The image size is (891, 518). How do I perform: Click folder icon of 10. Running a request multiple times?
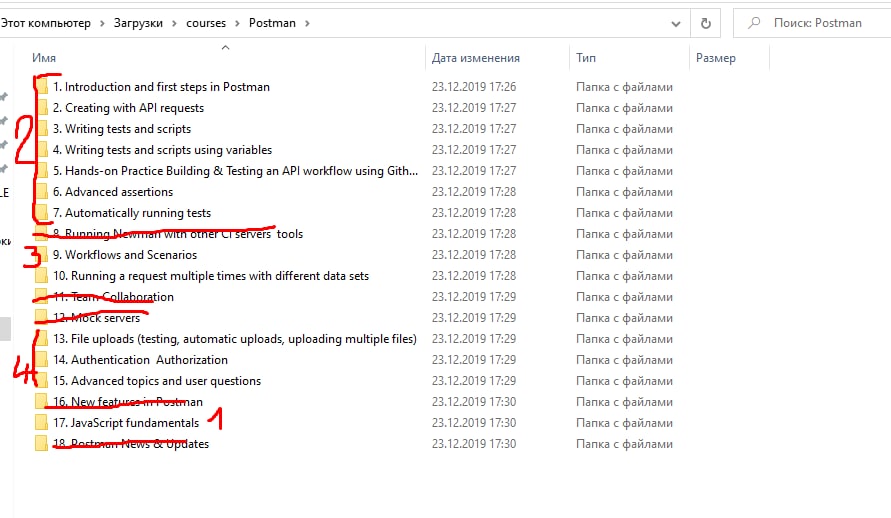coord(41,276)
